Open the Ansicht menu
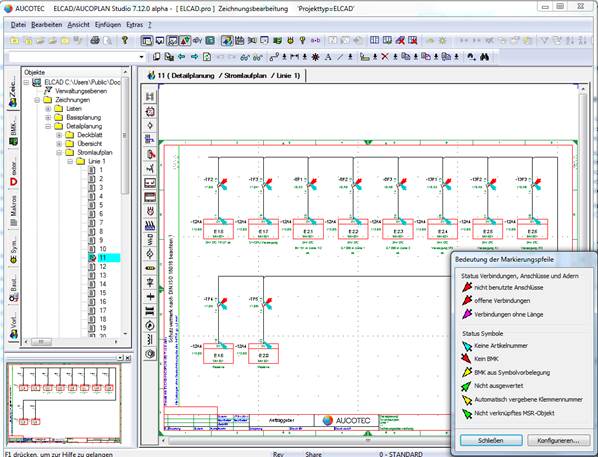This screenshot has height=457, width=598. pyautogui.click(x=78, y=24)
